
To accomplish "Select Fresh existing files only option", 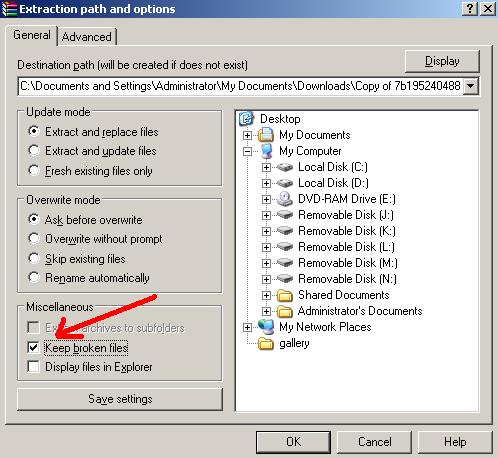I will [34, 170].
